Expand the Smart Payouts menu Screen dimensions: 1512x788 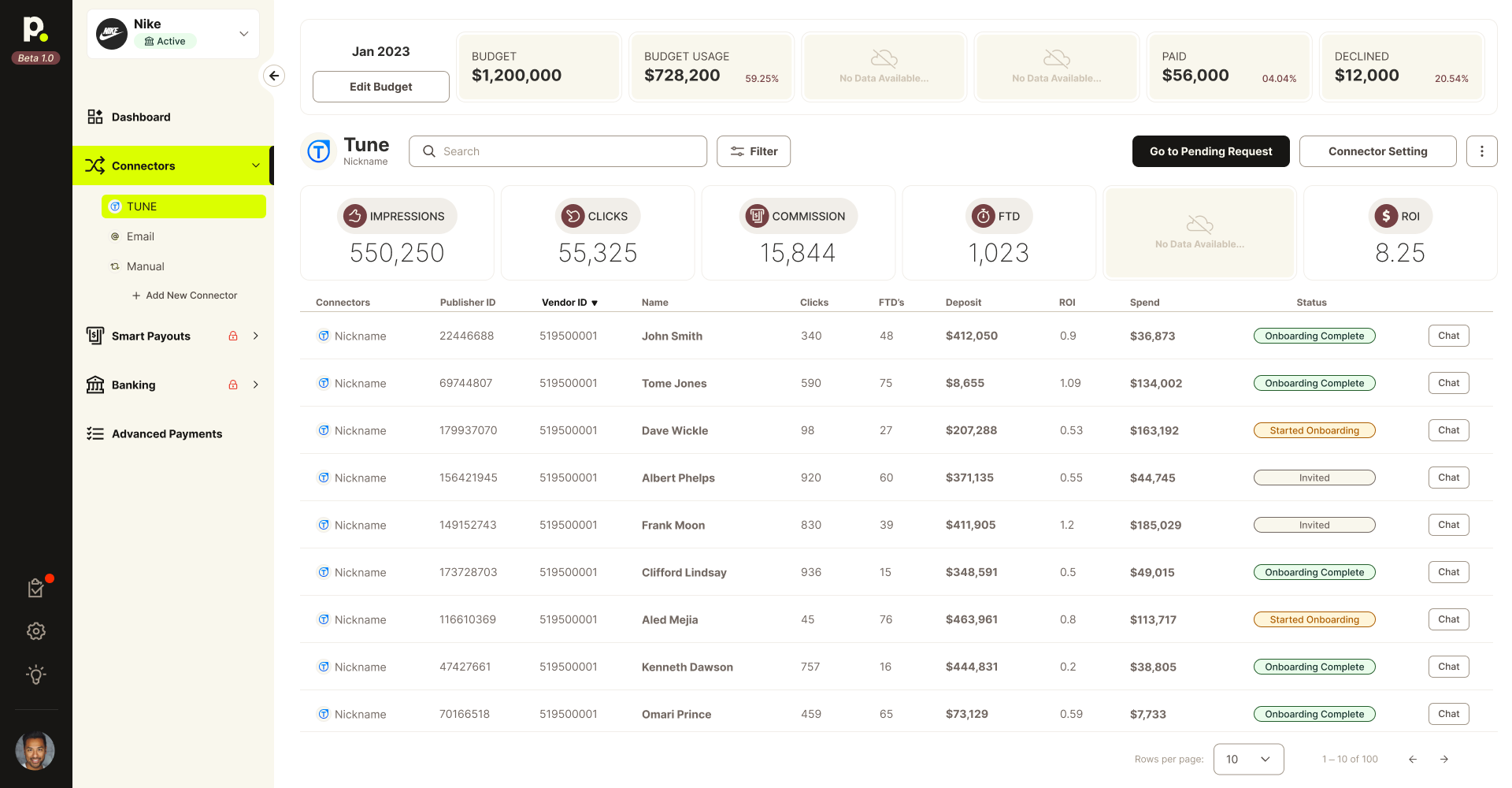pyautogui.click(x=255, y=336)
